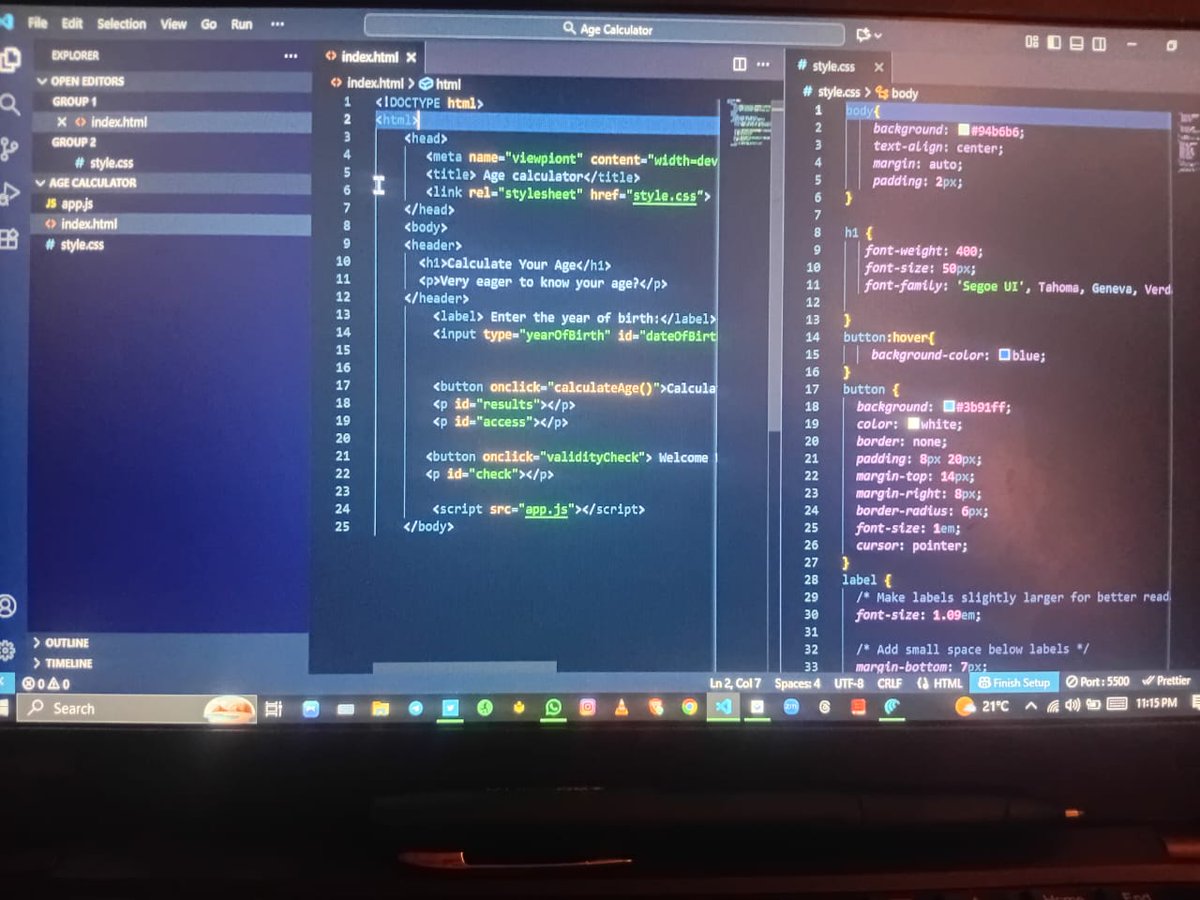Open the blue hover color swatch
This screenshot has width=1200, height=900.
click(x=1004, y=355)
